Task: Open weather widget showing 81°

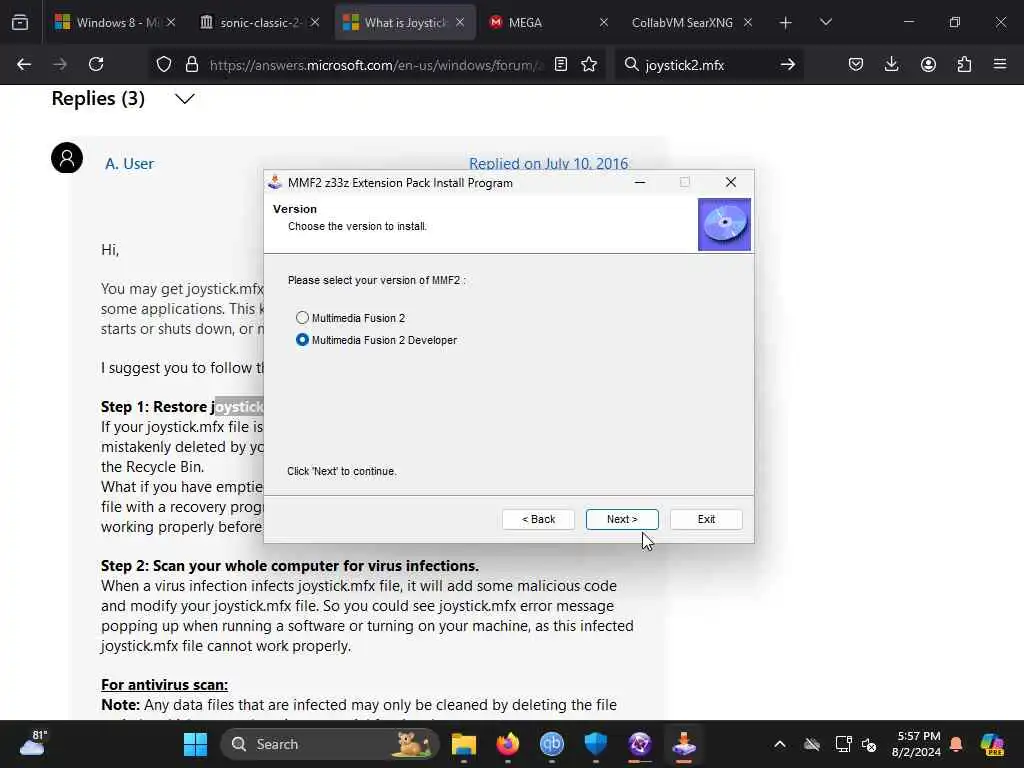Action: (x=33, y=744)
